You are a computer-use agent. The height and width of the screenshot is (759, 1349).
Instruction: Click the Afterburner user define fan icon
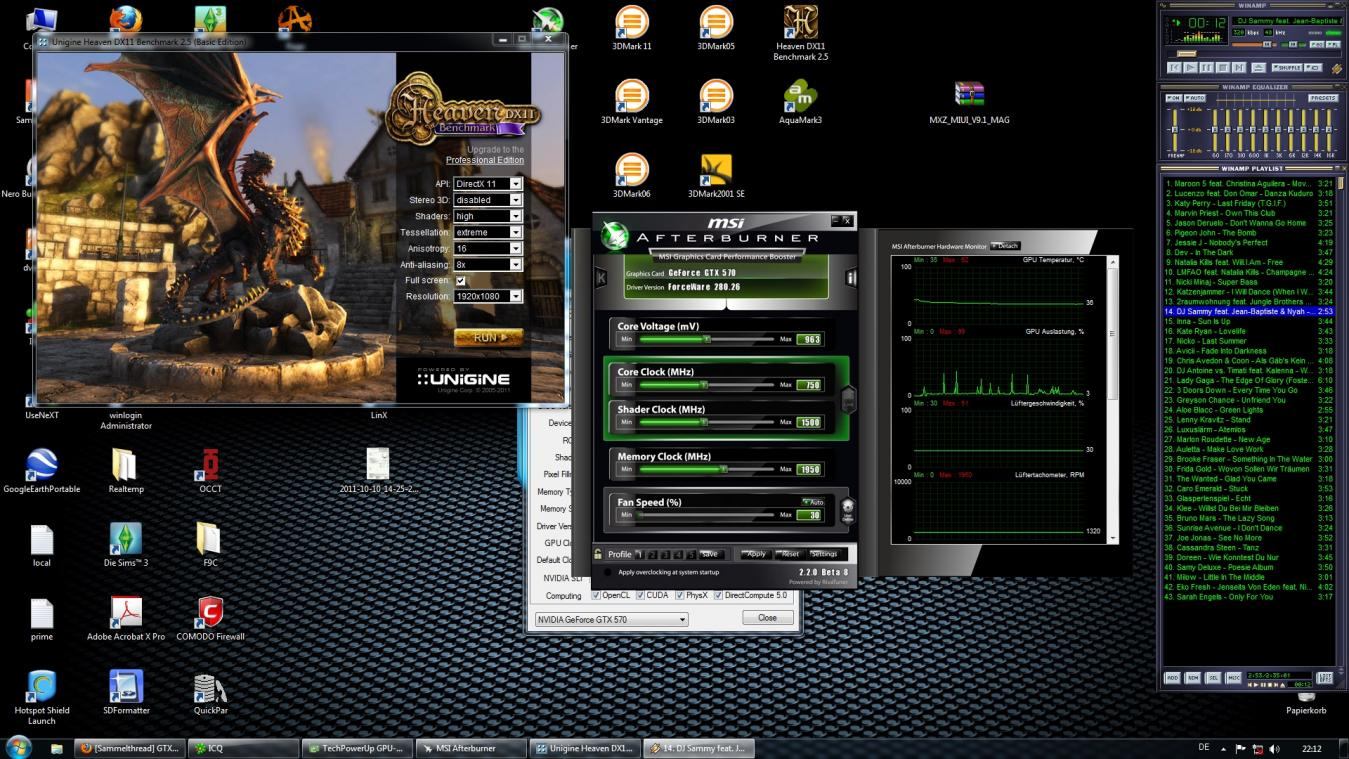pyautogui.click(x=848, y=510)
